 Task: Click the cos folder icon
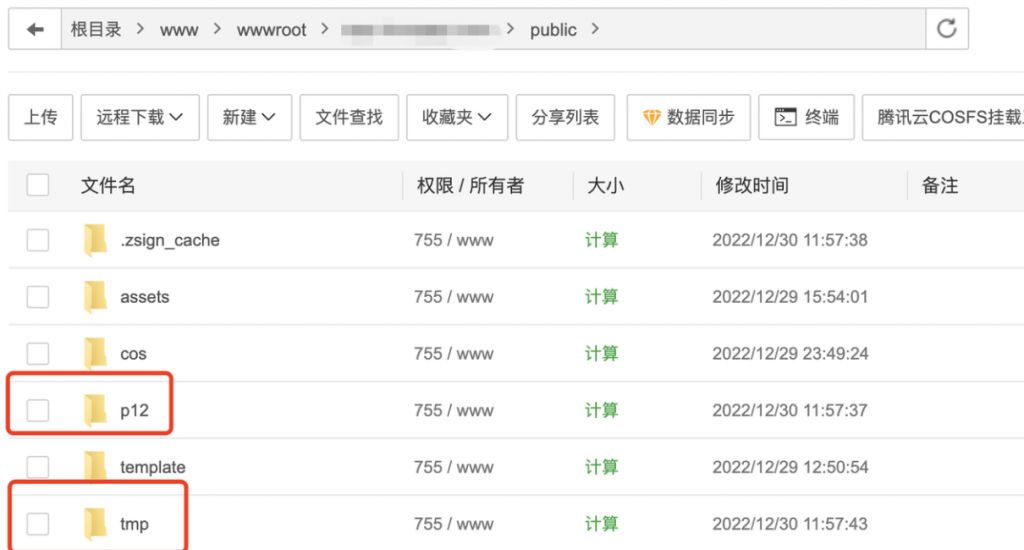point(96,354)
